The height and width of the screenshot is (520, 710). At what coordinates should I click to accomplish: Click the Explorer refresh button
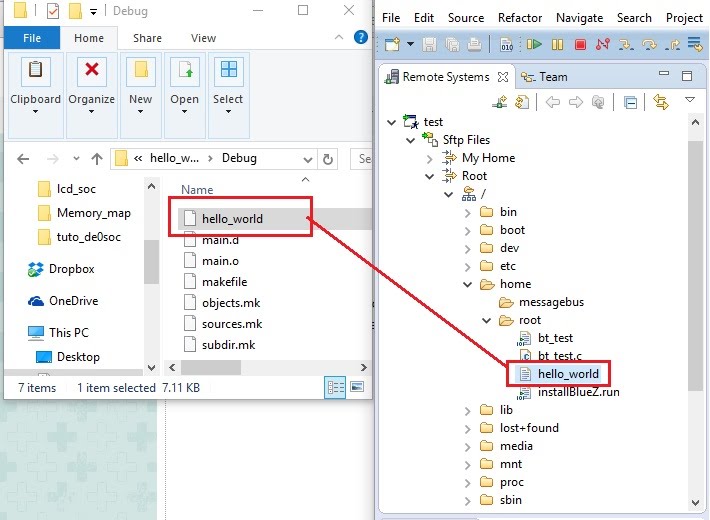[x=328, y=159]
